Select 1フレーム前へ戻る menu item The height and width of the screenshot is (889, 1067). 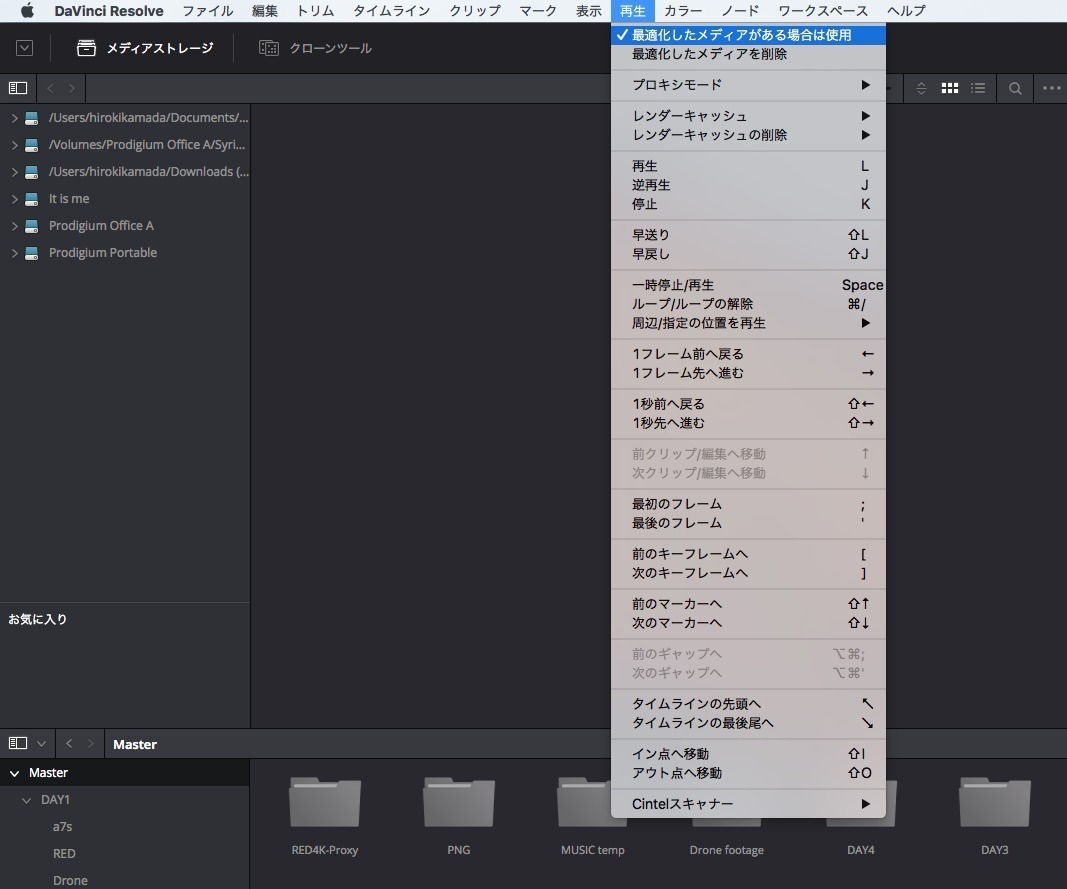(749, 354)
